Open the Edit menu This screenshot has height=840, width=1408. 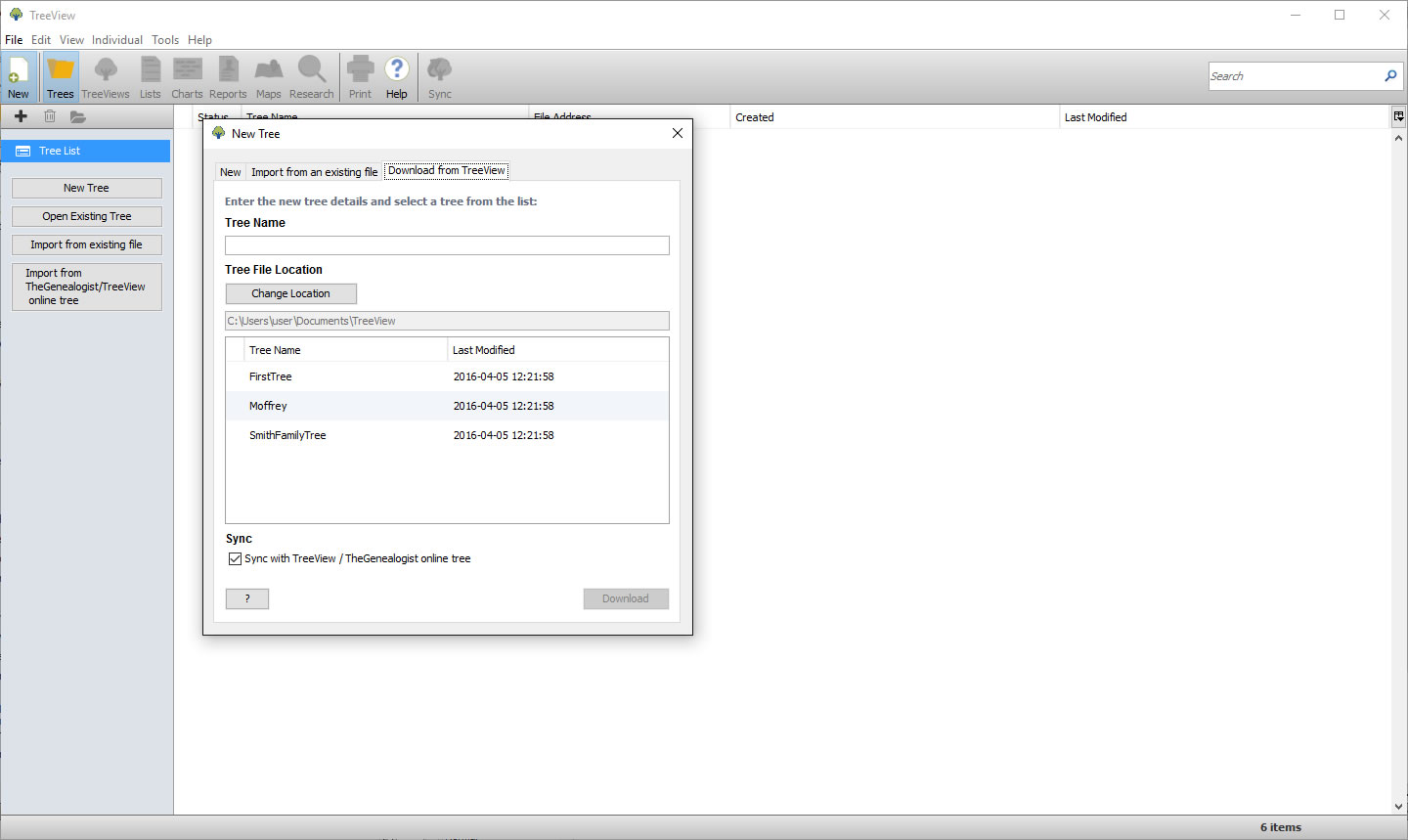[41, 40]
